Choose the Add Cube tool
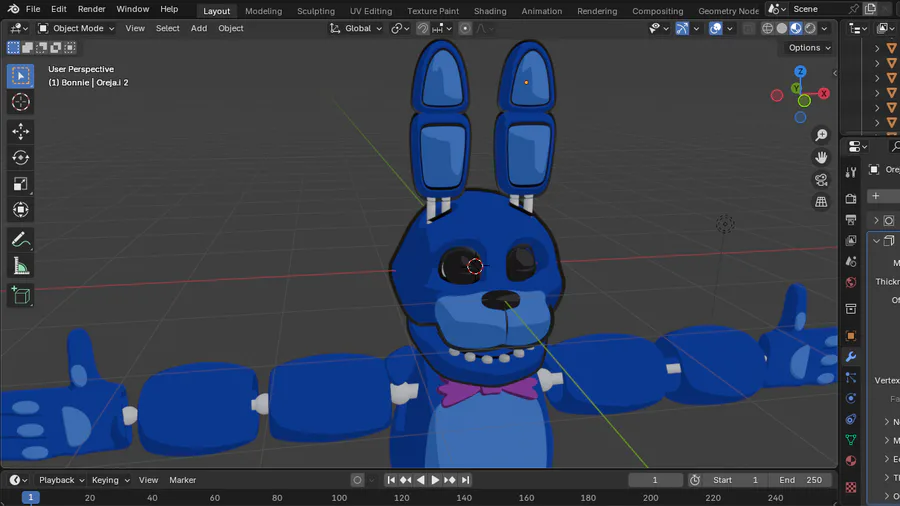The width and height of the screenshot is (900, 506). point(21,295)
